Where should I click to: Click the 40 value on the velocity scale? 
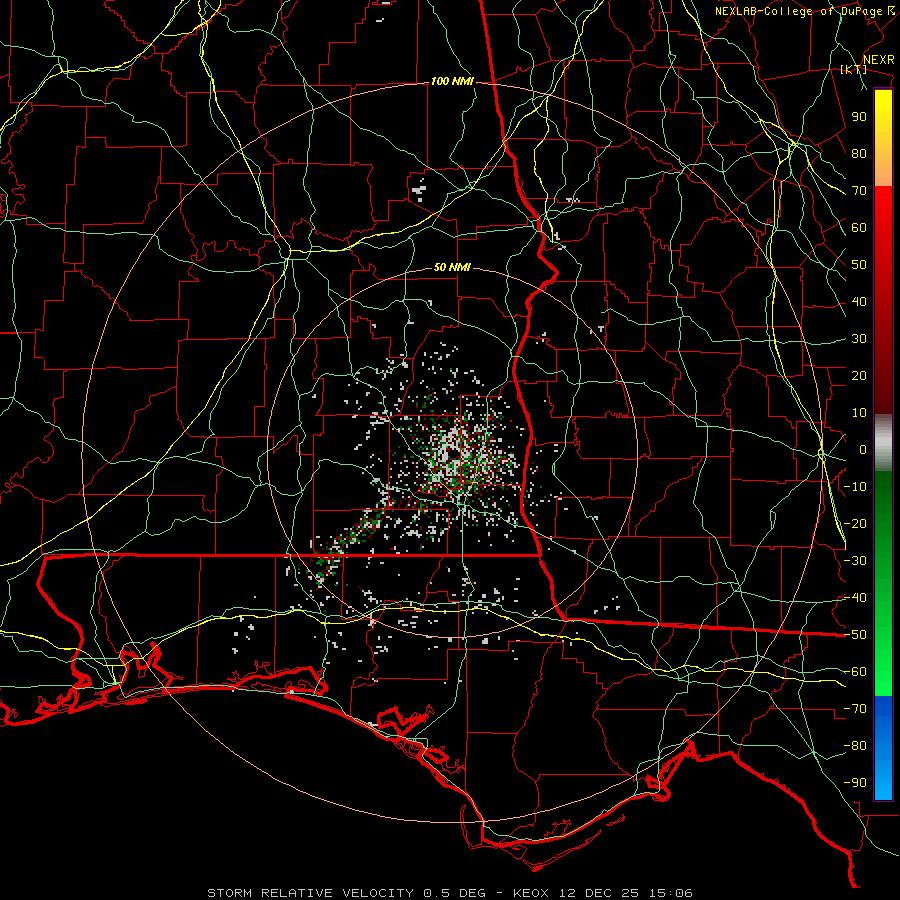859,302
